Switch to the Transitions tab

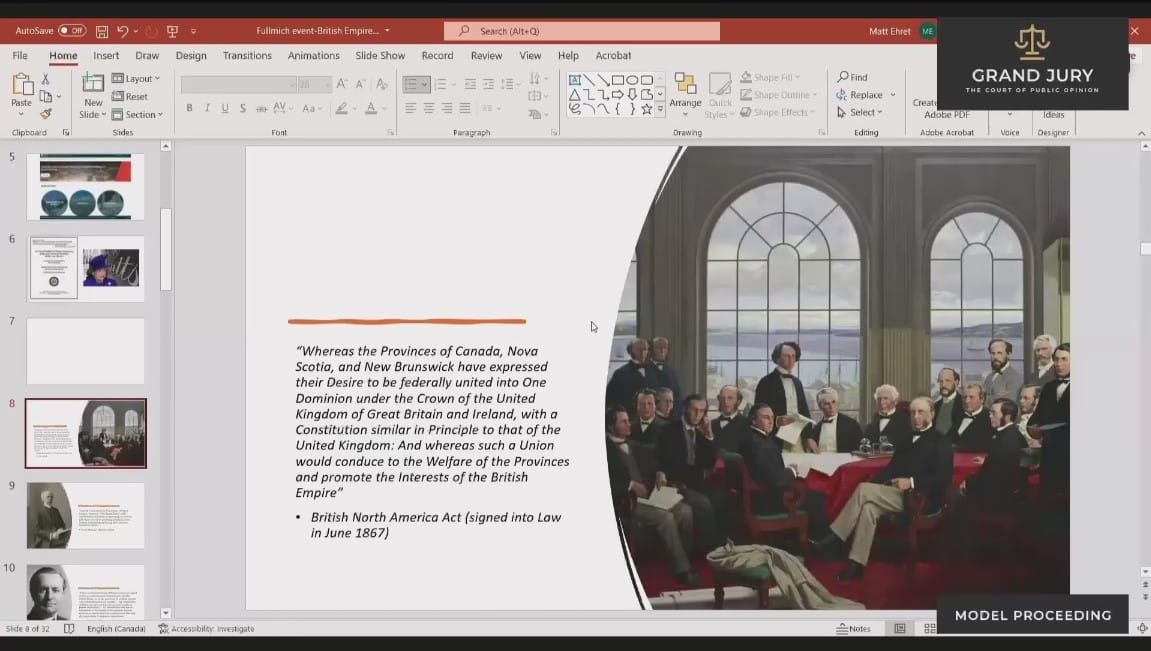[246, 56]
